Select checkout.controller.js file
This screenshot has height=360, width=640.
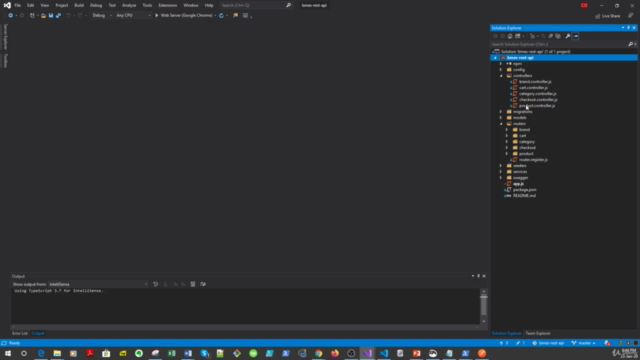[538, 100]
